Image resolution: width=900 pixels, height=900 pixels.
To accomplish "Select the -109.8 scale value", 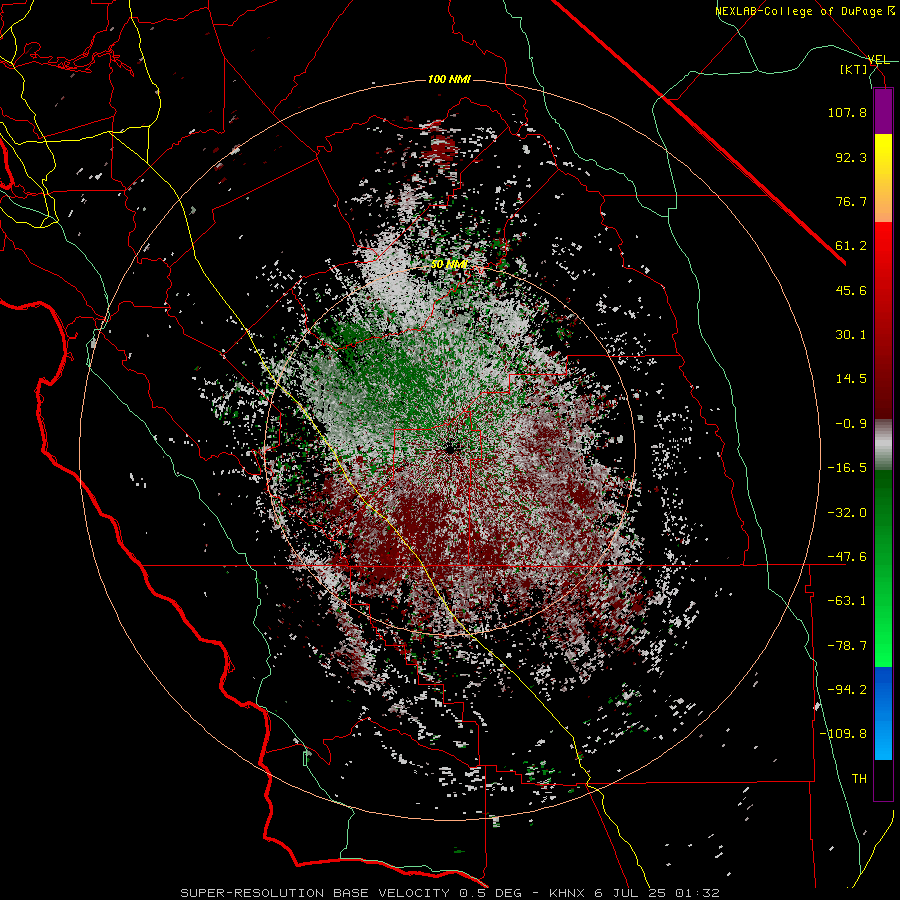I will [x=843, y=734].
